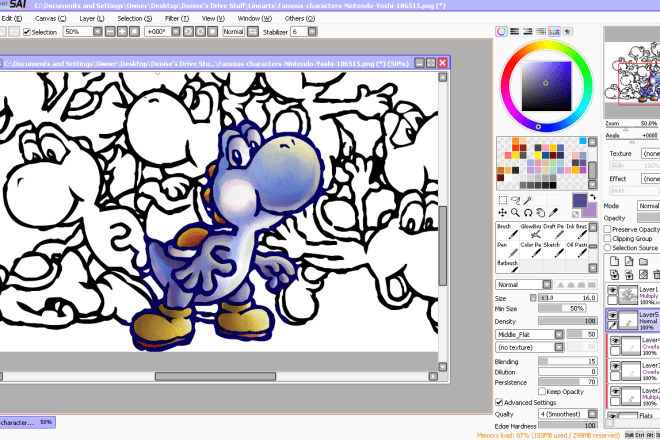Select the Selection Source radio button
Viewport: 660px width, 440px height.
[x=607, y=248]
